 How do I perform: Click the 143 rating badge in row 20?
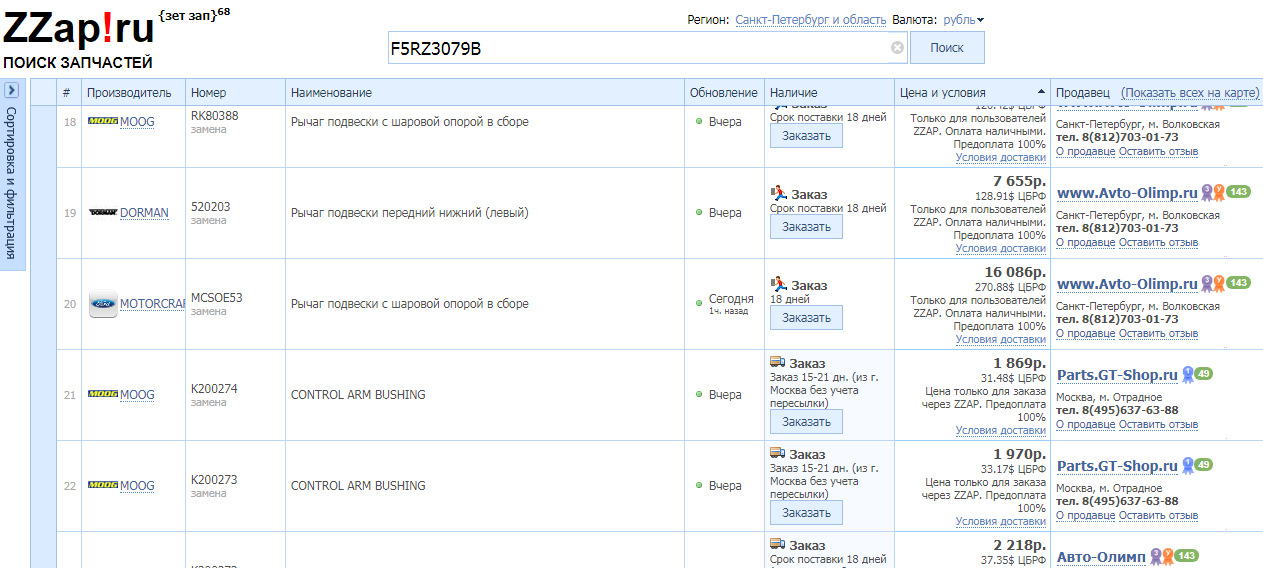pyautogui.click(x=1239, y=283)
